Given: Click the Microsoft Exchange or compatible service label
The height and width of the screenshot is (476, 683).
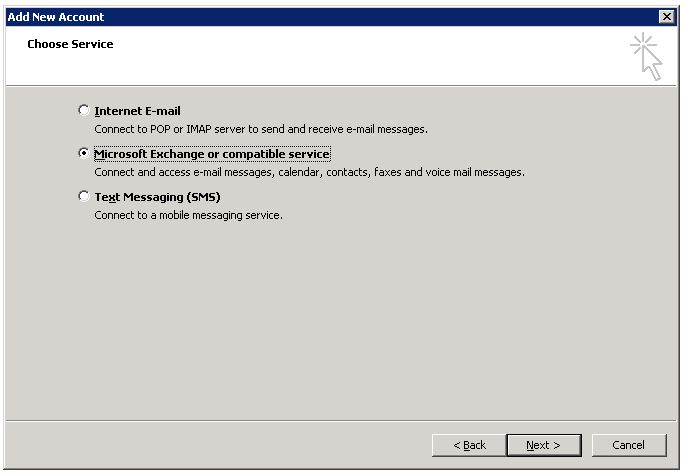Looking at the screenshot, I should (x=211, y=154).
